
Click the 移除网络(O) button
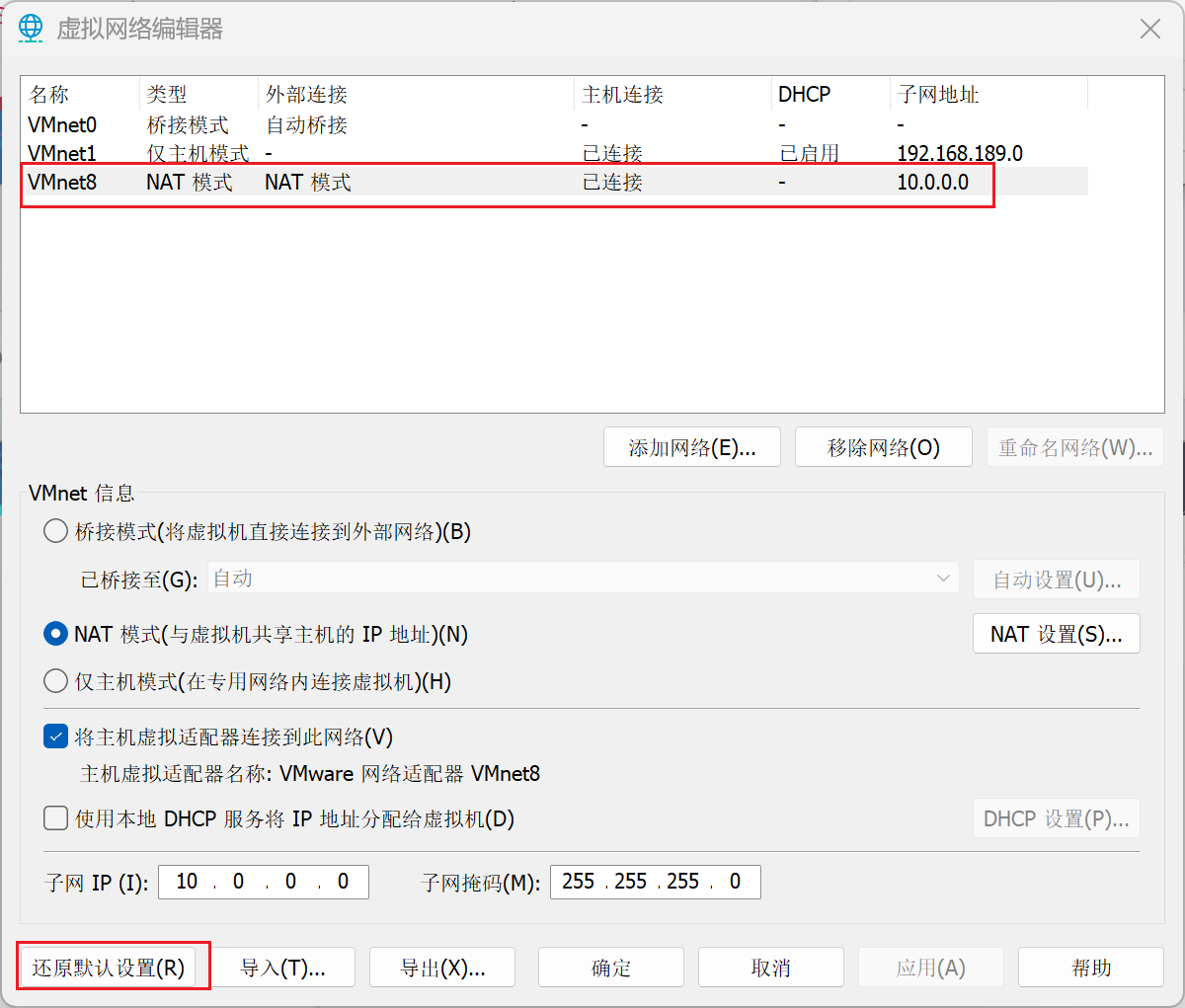point(884,447)
